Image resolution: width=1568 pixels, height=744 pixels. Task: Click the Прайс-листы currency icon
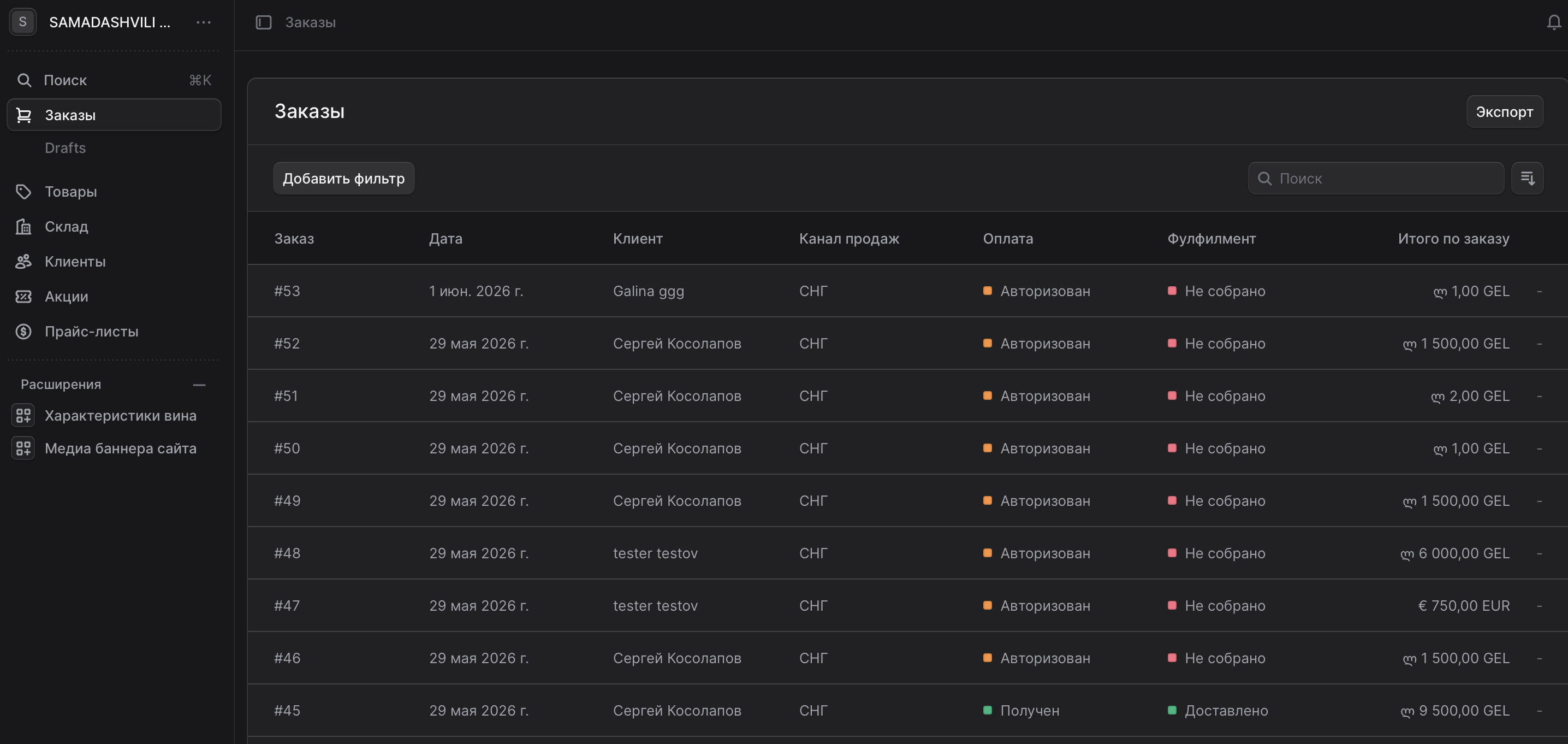[x=23, y=332]
